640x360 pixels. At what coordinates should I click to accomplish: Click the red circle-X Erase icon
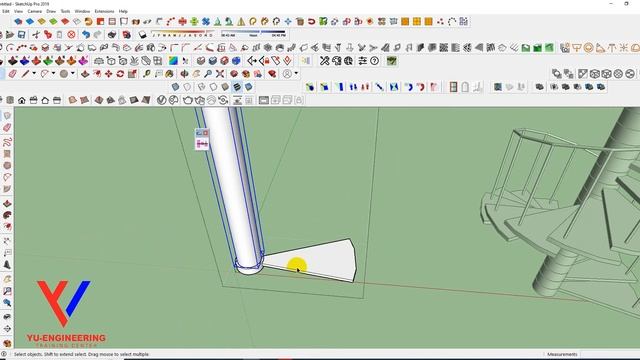71,35
